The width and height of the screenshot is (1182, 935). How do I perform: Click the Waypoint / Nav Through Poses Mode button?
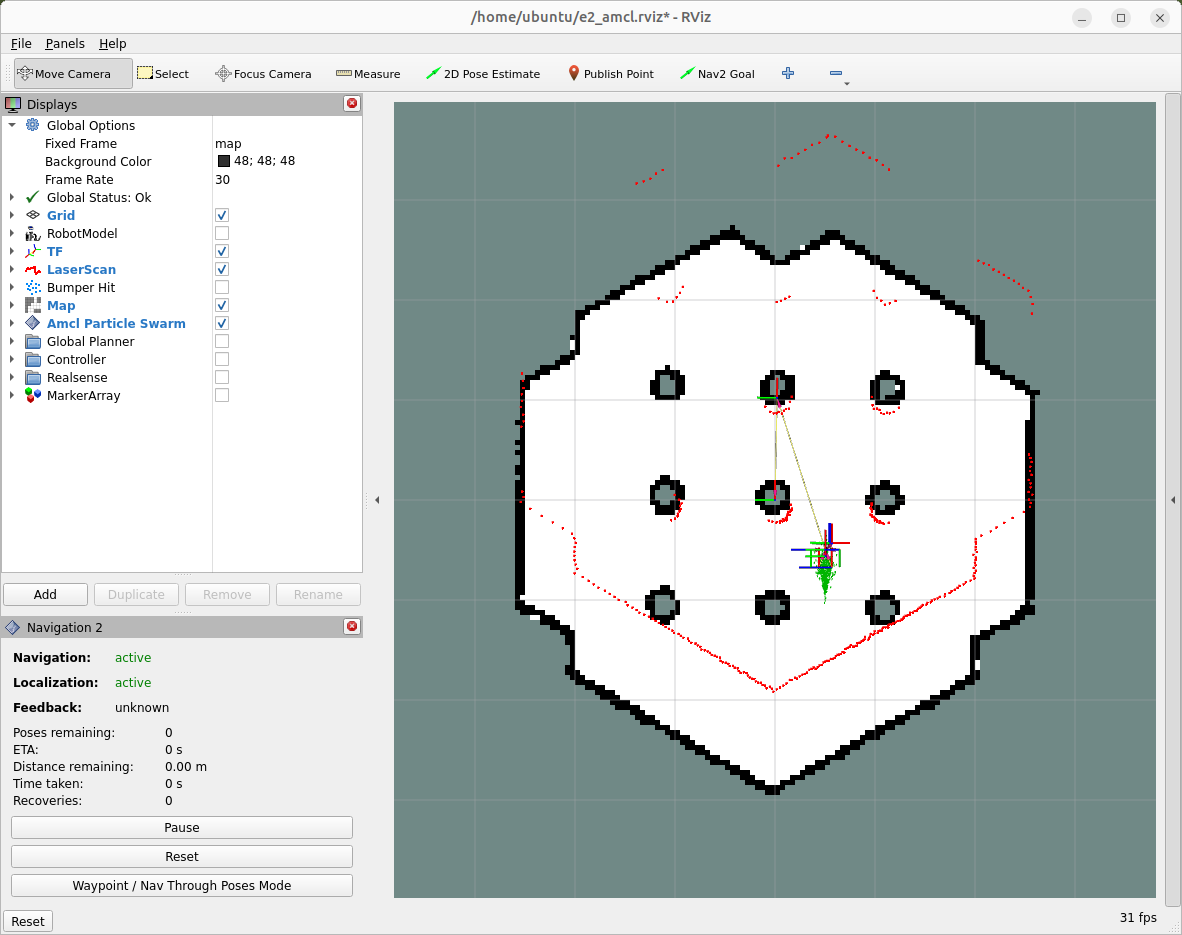tap(182, 885)
